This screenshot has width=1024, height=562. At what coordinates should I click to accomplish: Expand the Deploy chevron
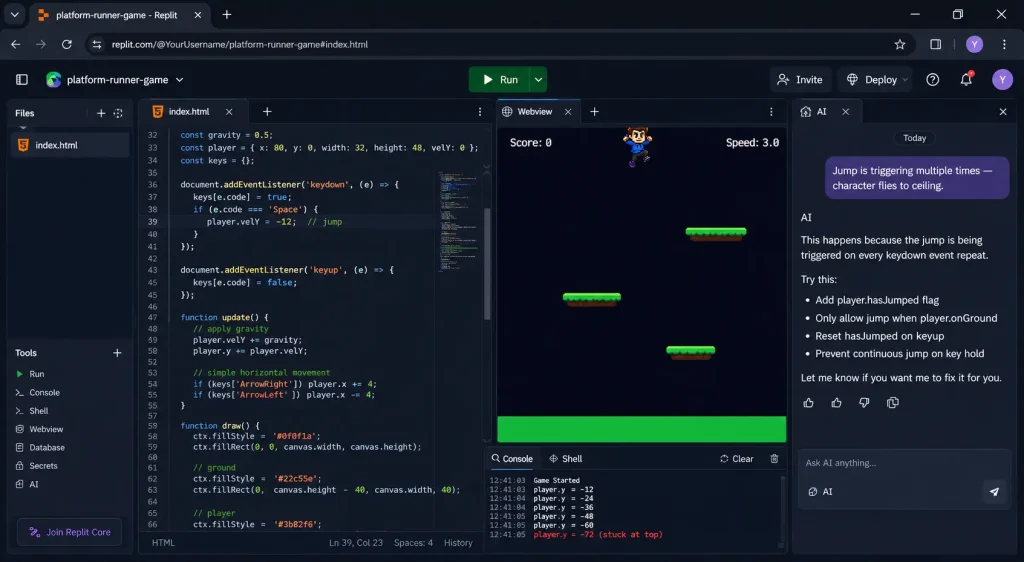coord(905,80)
